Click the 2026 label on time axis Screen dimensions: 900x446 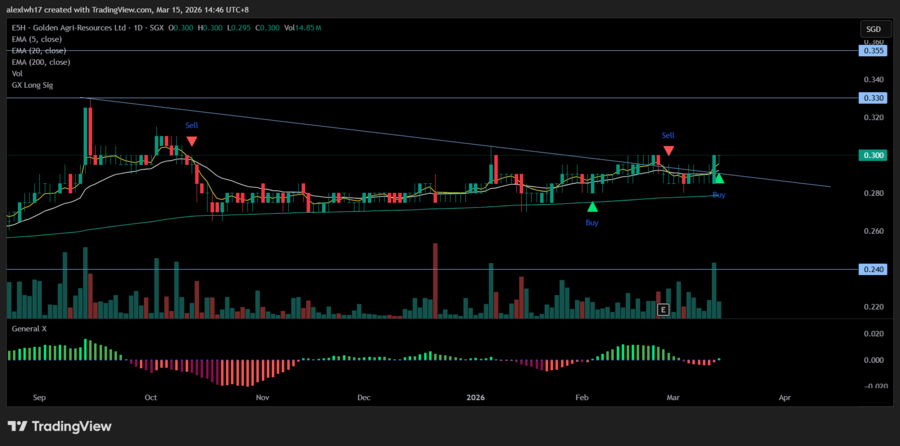click(475, 397)
